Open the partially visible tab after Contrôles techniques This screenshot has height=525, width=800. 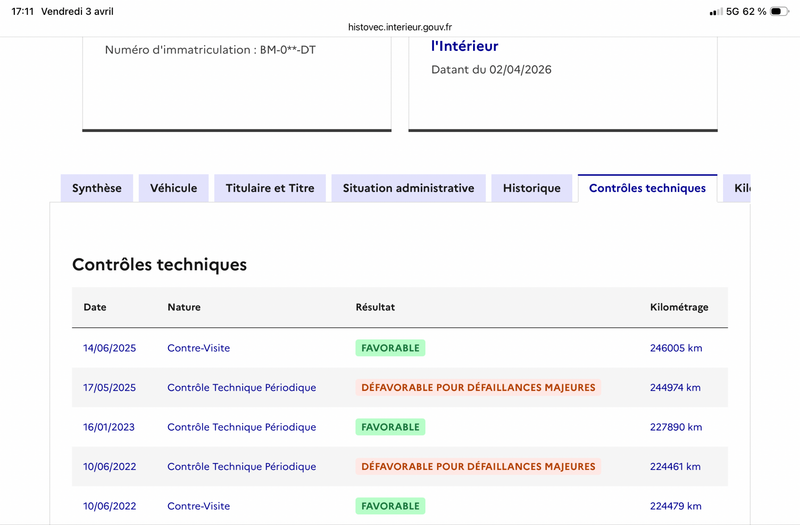coord(738,188)
